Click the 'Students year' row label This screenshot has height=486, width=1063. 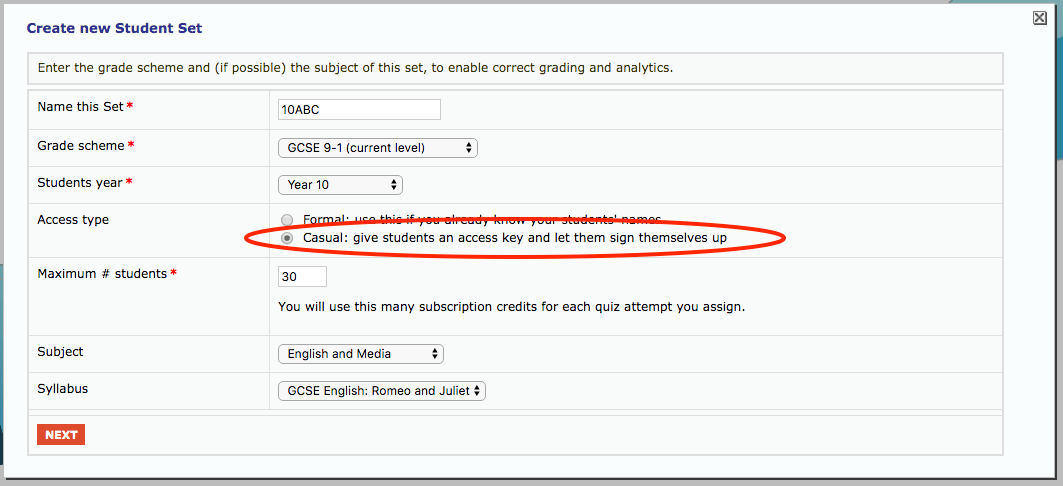pyautogui.click(x=80, y=183)
